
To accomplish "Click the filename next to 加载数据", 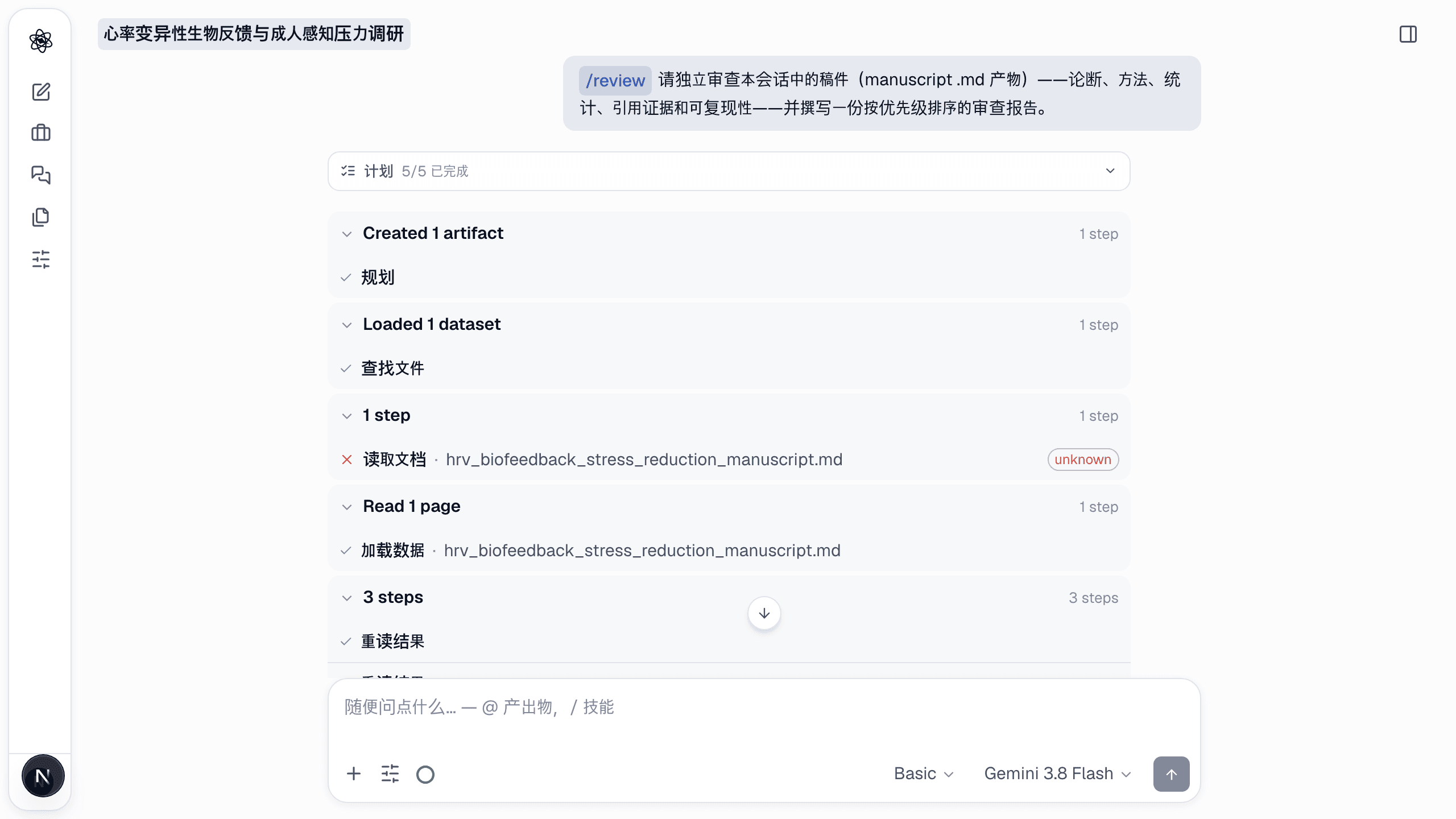I will click(x=642, y=551).
